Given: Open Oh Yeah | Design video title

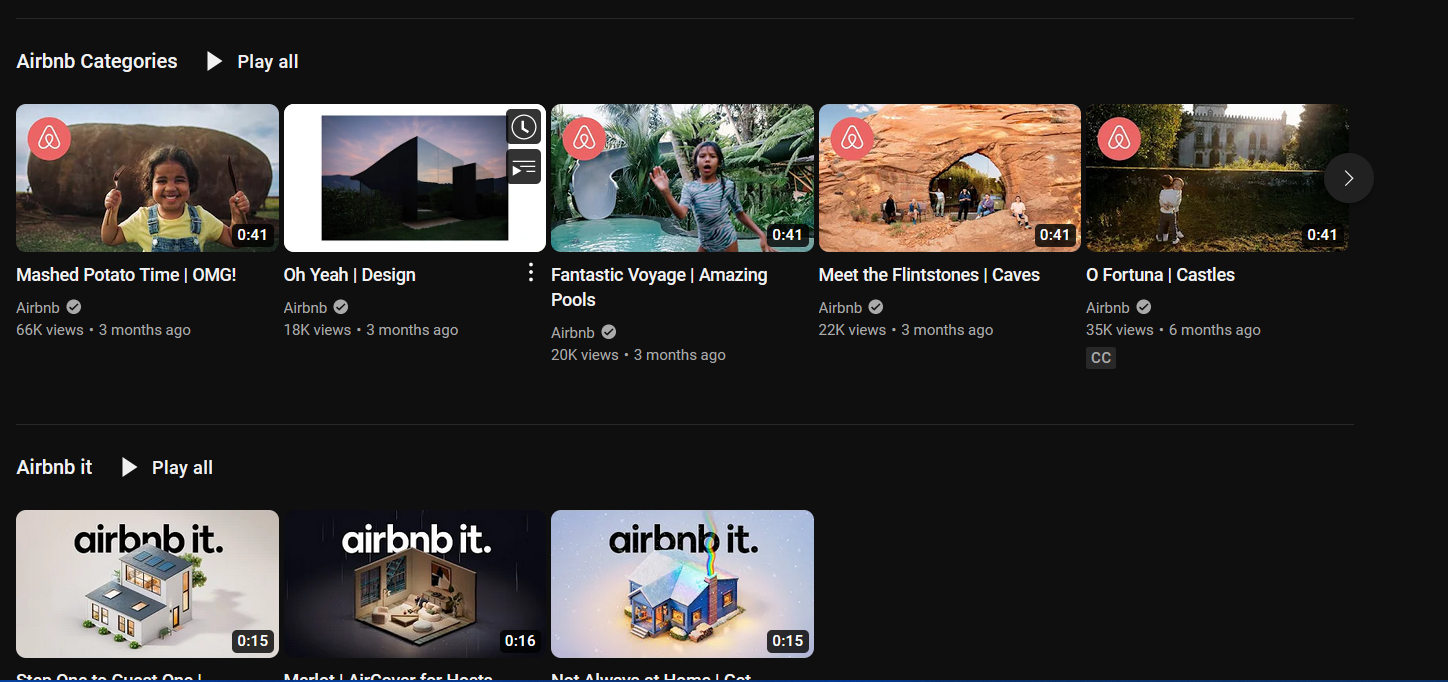Looking at the screenshot, I should (349, 275).
